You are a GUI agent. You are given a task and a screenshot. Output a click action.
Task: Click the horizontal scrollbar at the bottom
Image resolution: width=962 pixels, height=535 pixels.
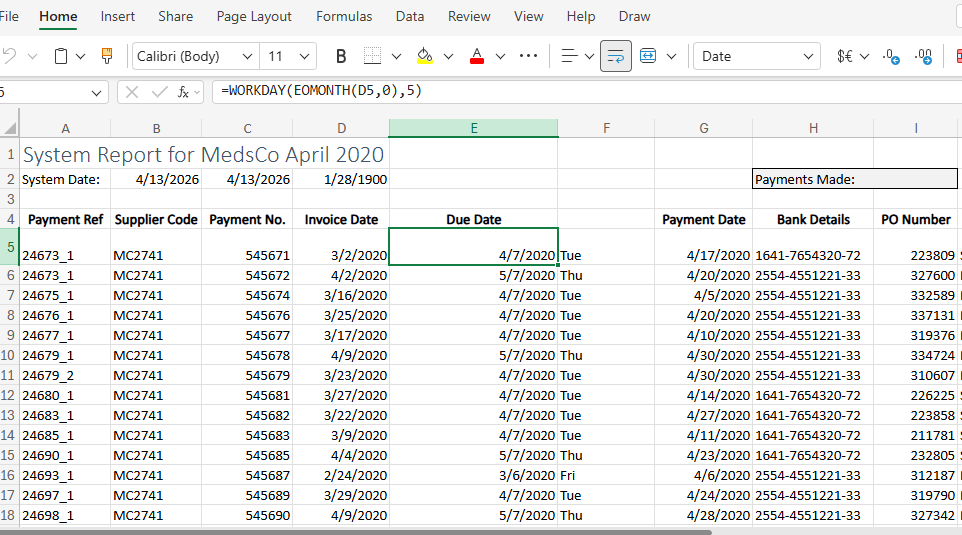point(356,532)
